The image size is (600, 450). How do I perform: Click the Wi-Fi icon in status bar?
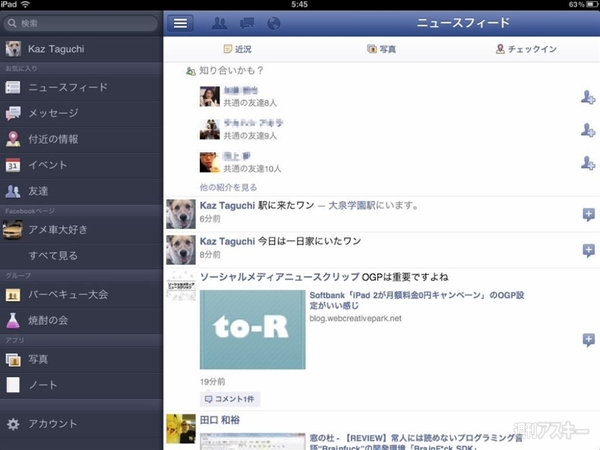(26, 5)
